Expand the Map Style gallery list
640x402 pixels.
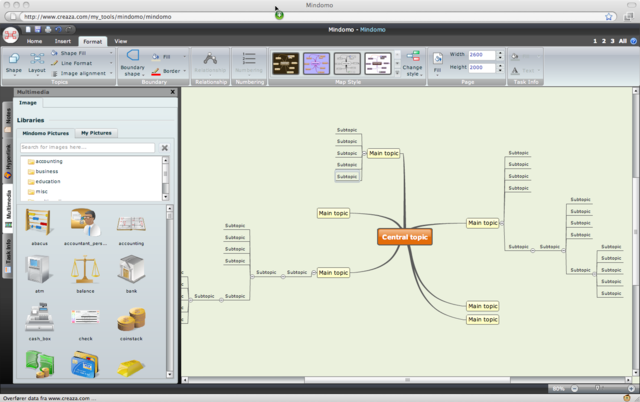pyautogui.click(x=397, y=73)
